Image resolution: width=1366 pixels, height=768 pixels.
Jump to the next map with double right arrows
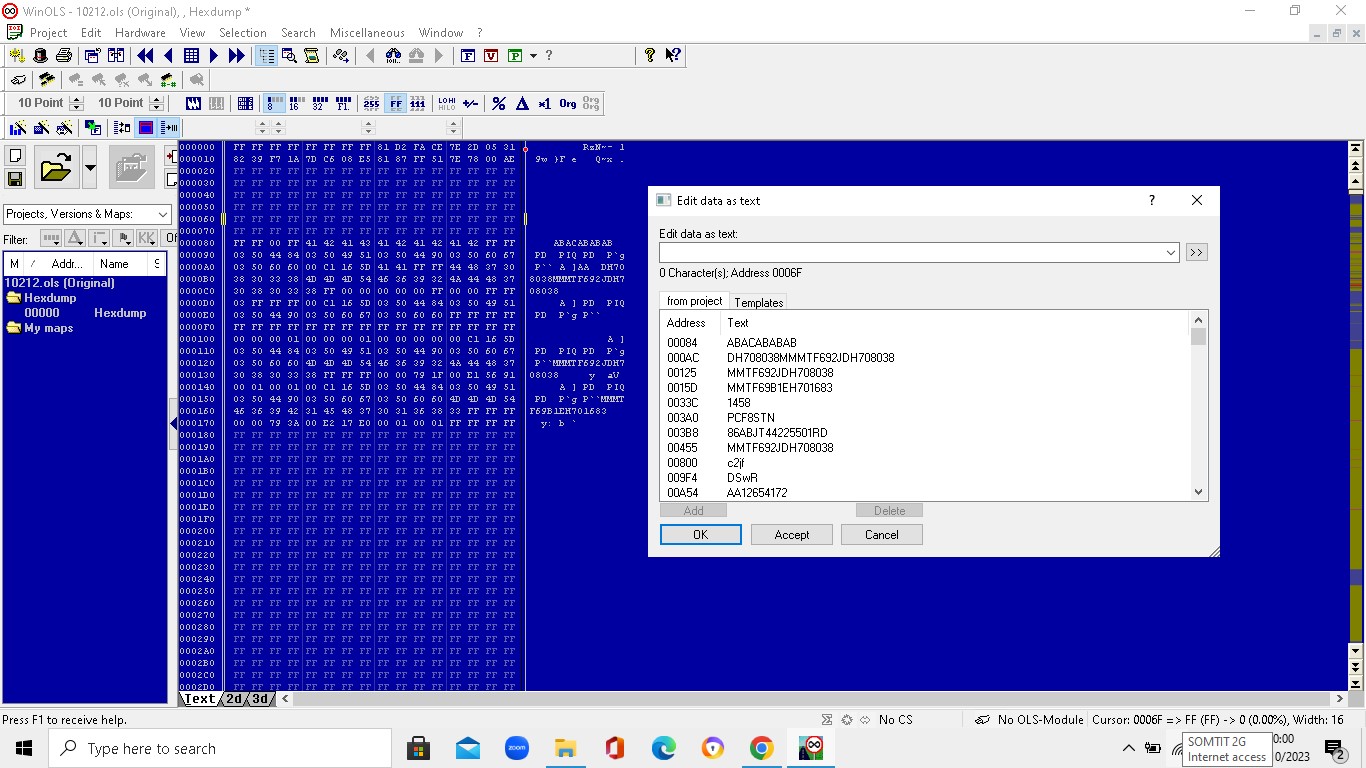pyautogui.click(x=237, y=56)
